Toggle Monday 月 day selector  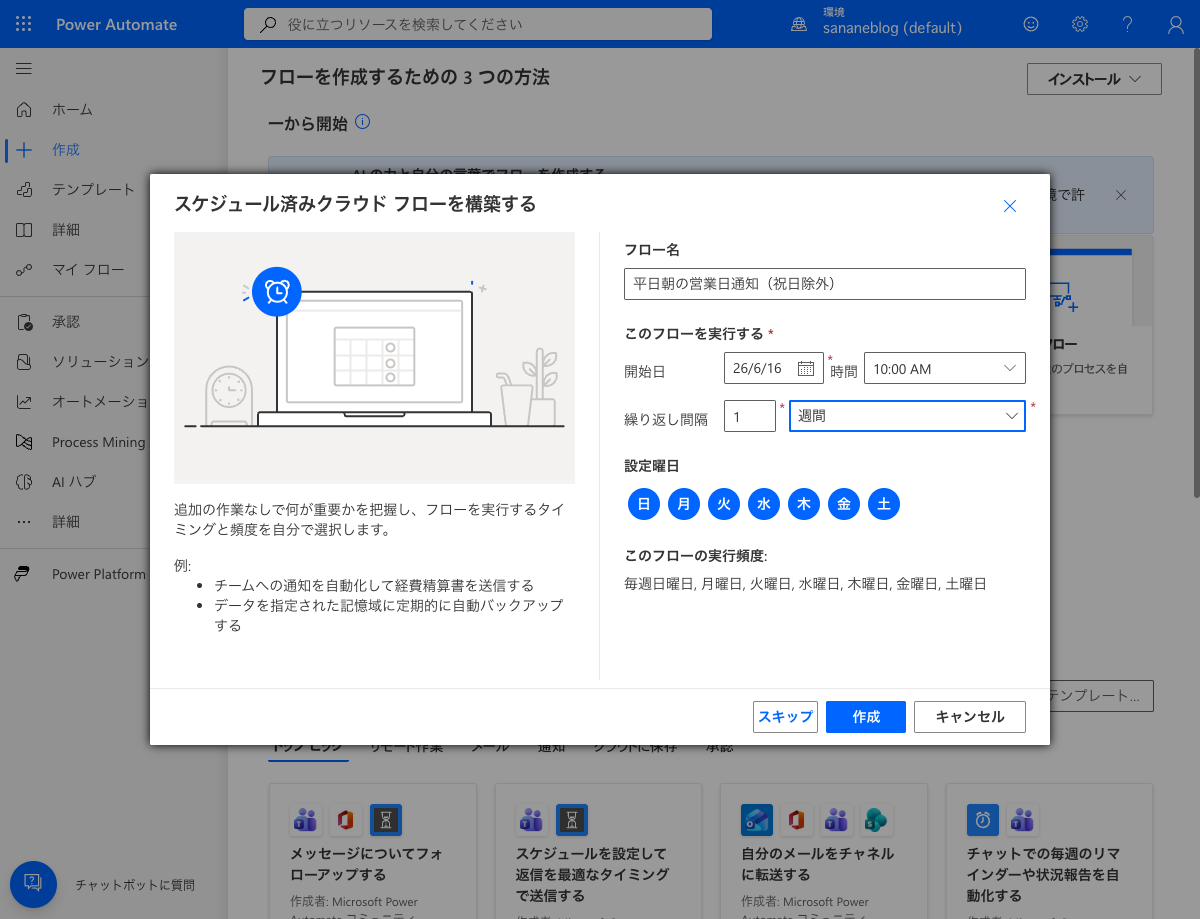[684, 504]
